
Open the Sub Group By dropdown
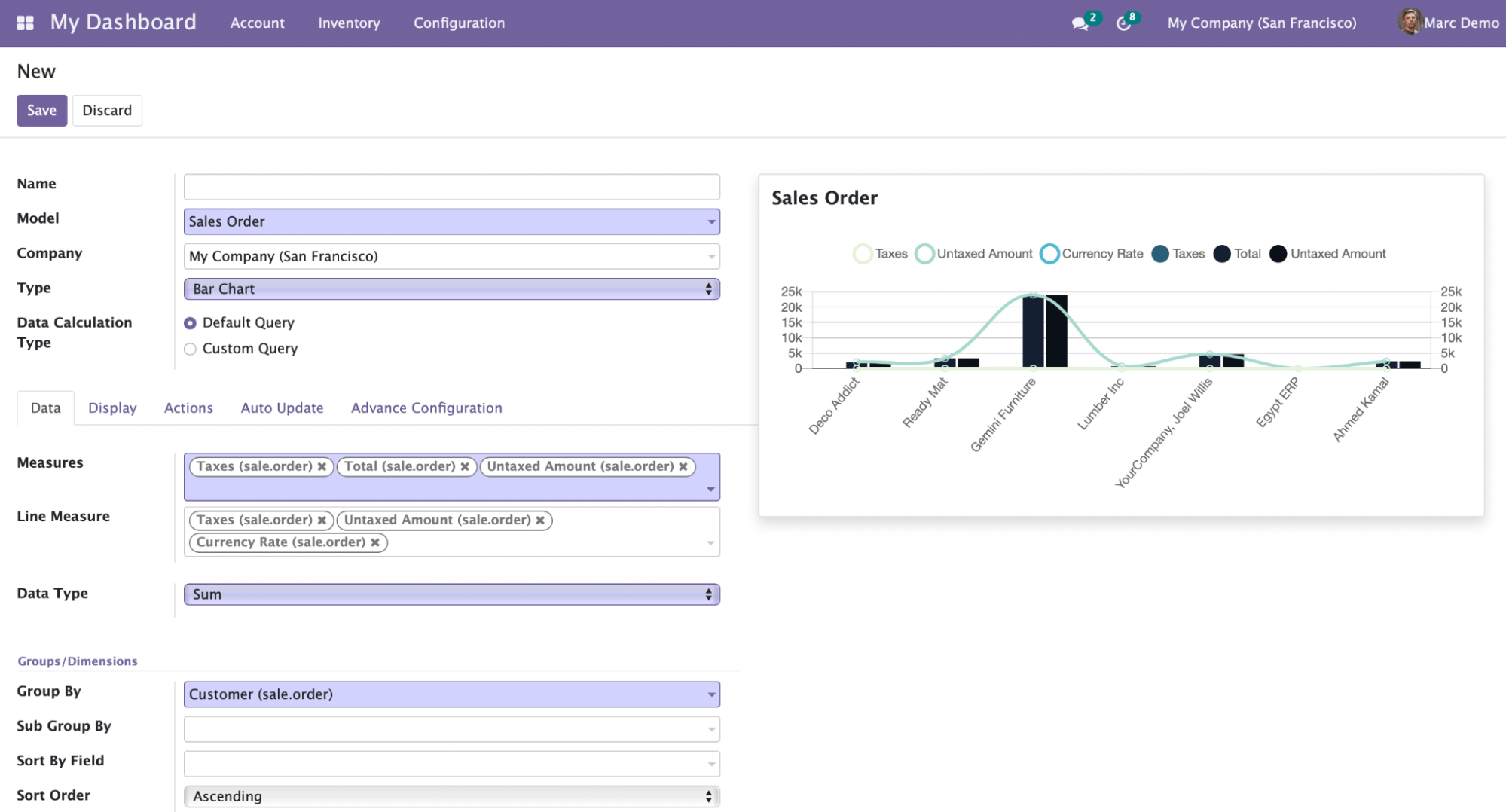[451, 729]
